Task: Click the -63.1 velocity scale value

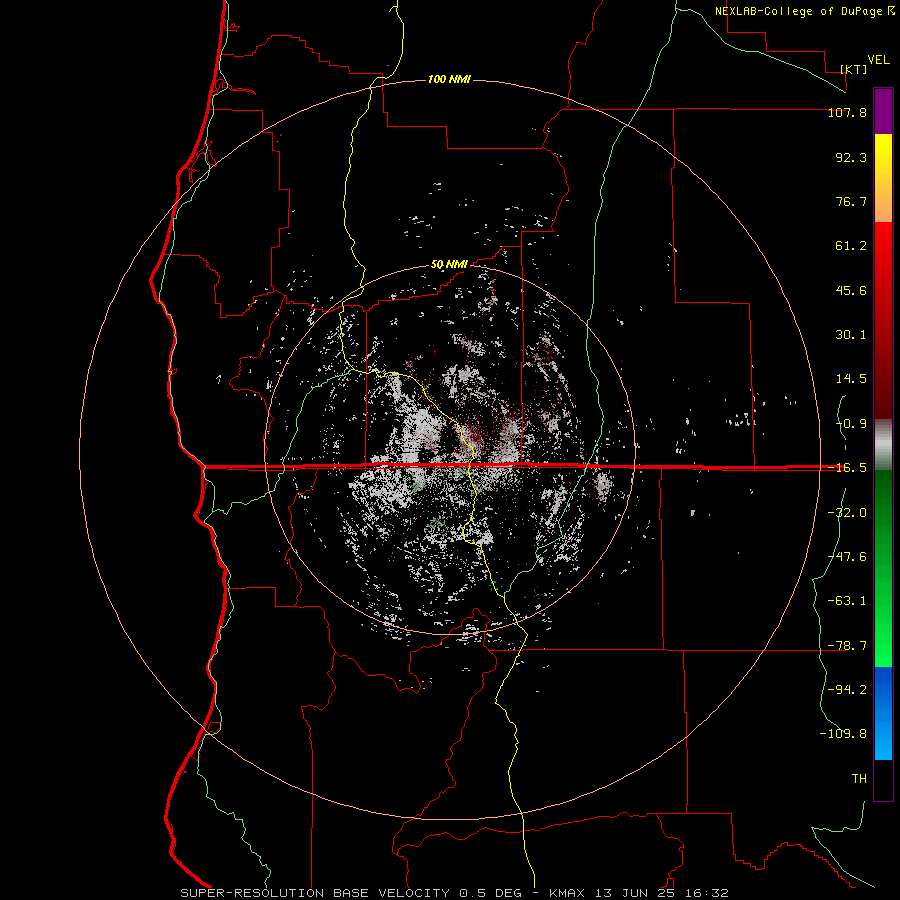Action: (847, 601)
